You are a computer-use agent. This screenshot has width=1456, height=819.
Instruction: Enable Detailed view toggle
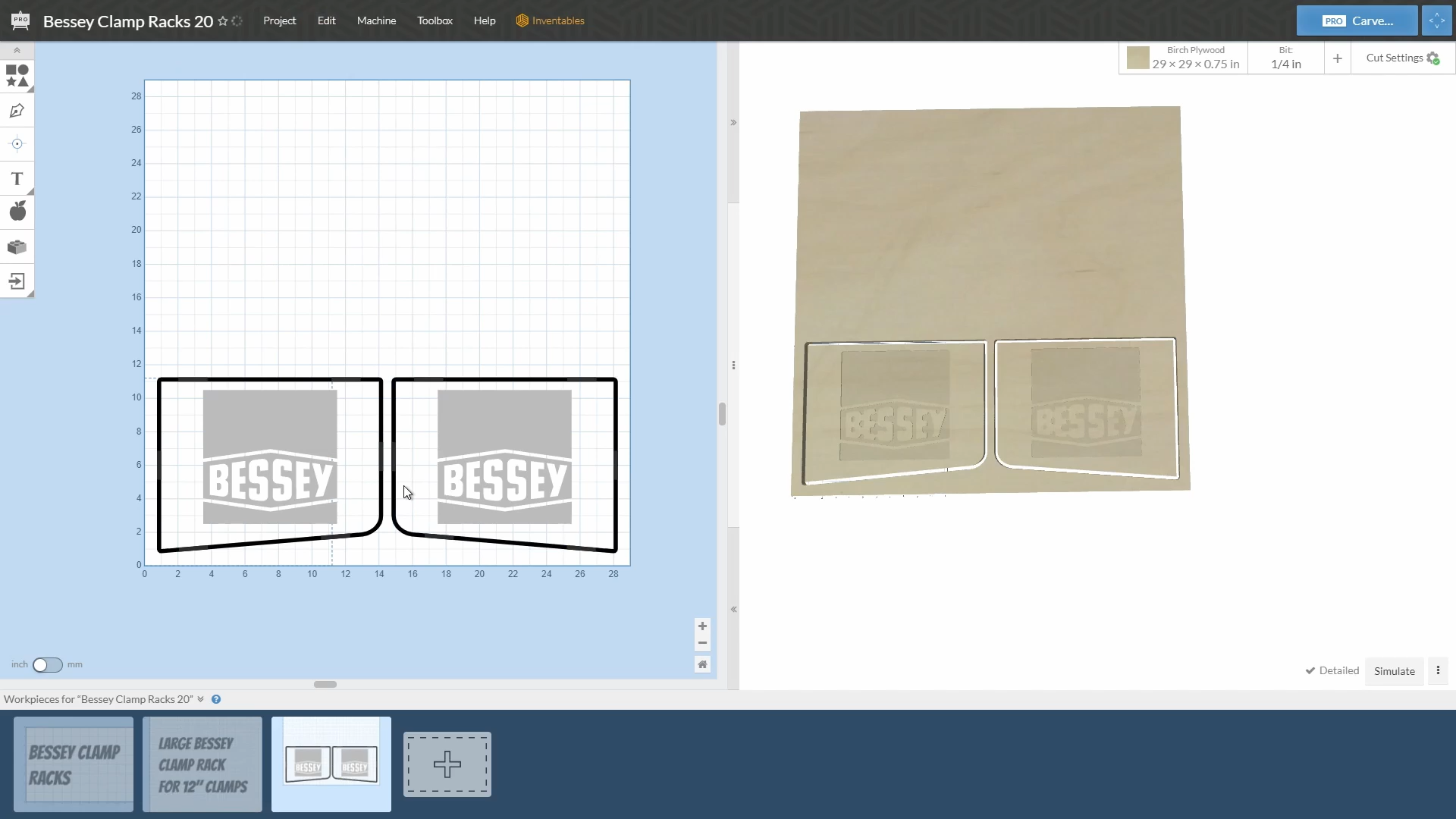[x=1330, y=670]
